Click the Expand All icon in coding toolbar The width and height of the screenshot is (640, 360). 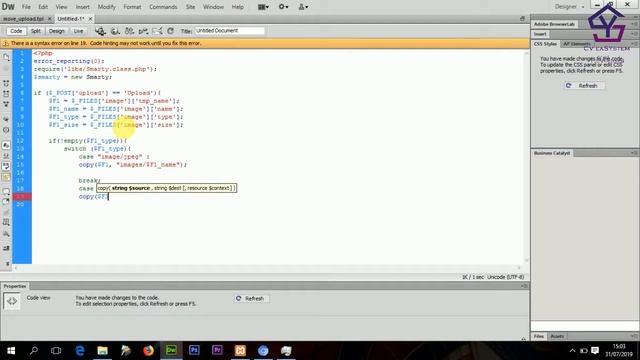tap(6, 104)
